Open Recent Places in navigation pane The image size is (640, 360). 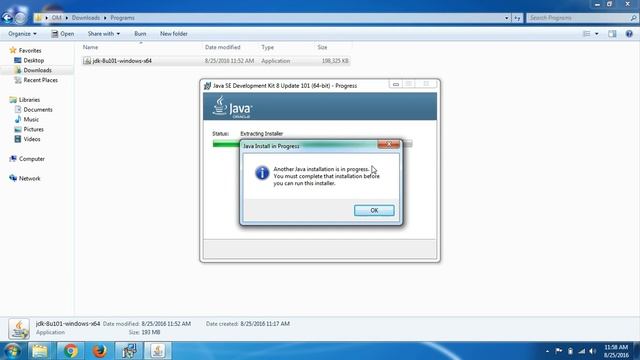point(40,80)
